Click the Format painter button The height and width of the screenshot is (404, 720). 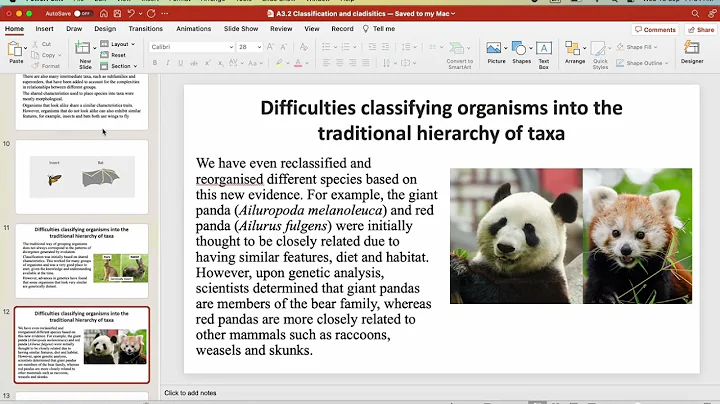46,66
